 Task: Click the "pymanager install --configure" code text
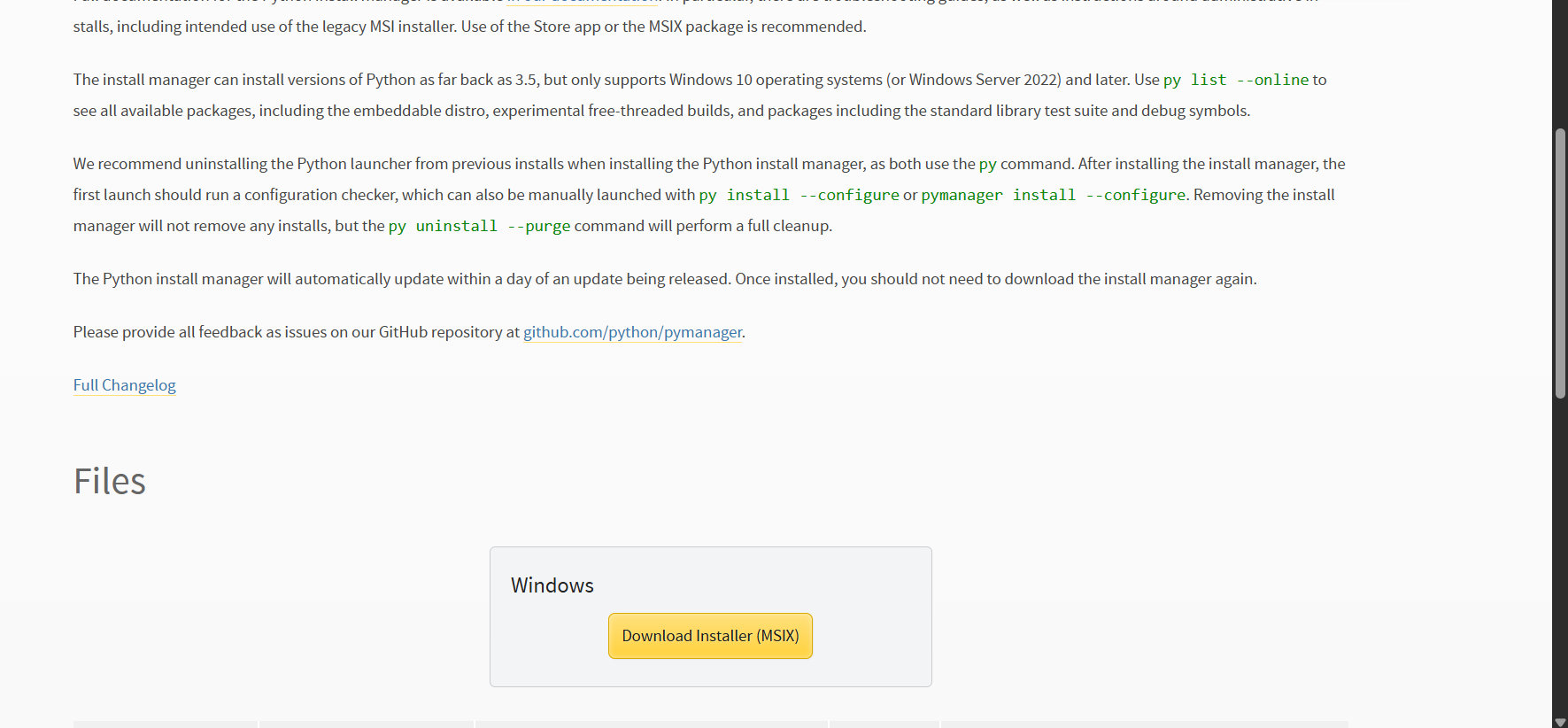(x=1054, y=195)
